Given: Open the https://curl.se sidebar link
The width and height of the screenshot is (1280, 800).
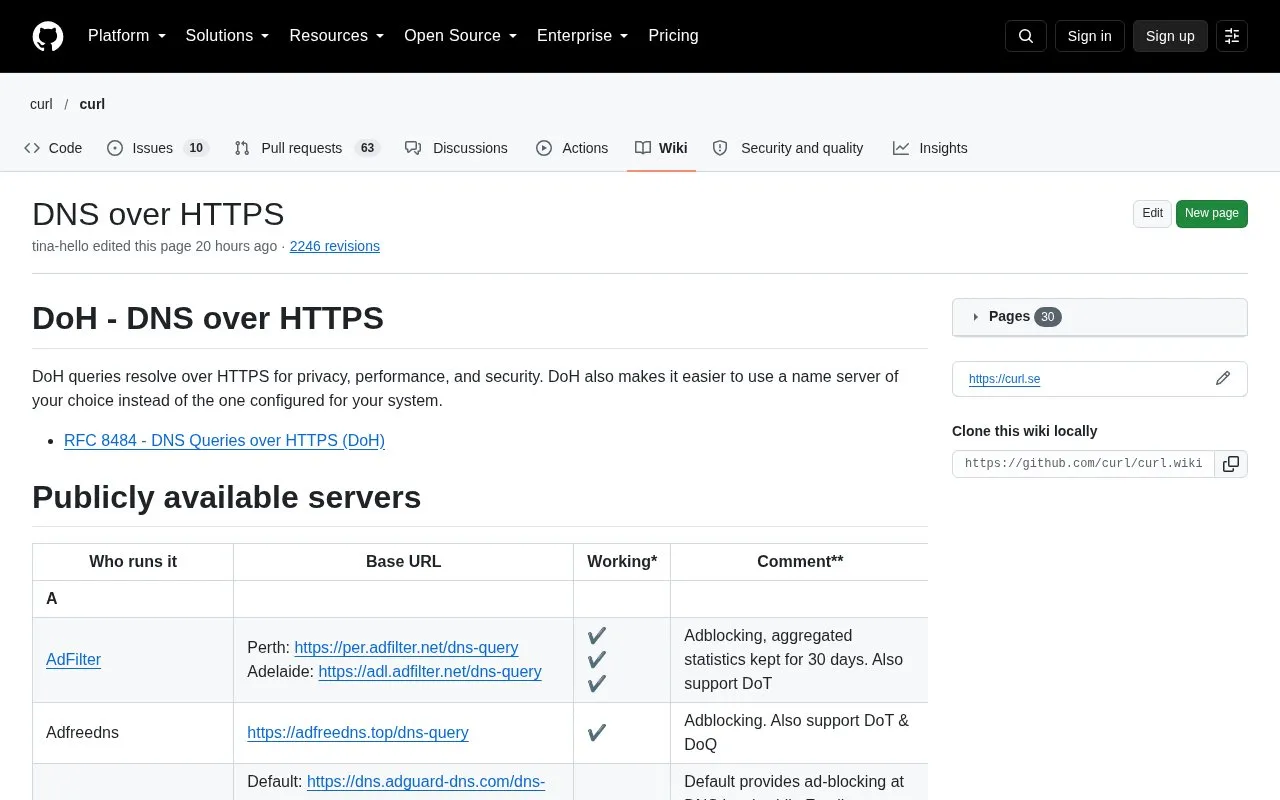Looking at the screenshot, I should [x=1004, y=379].
